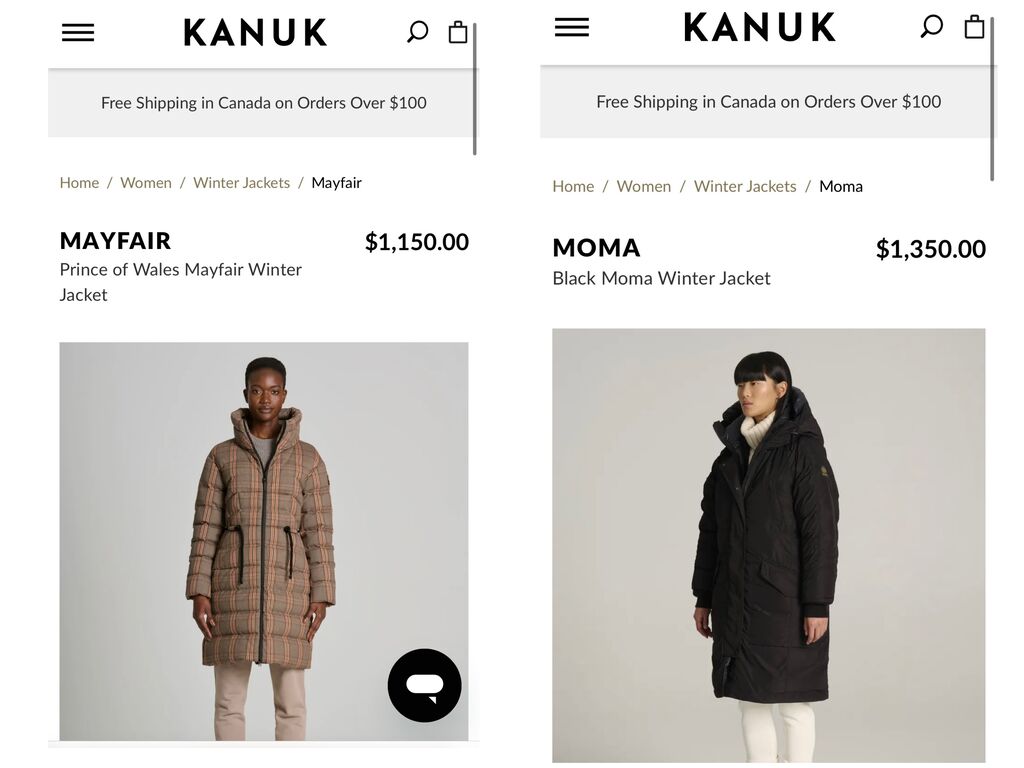Screen dimensions: 1024x768
Task: Go to Home breadcrumb on Moma page
Action: 573,187
